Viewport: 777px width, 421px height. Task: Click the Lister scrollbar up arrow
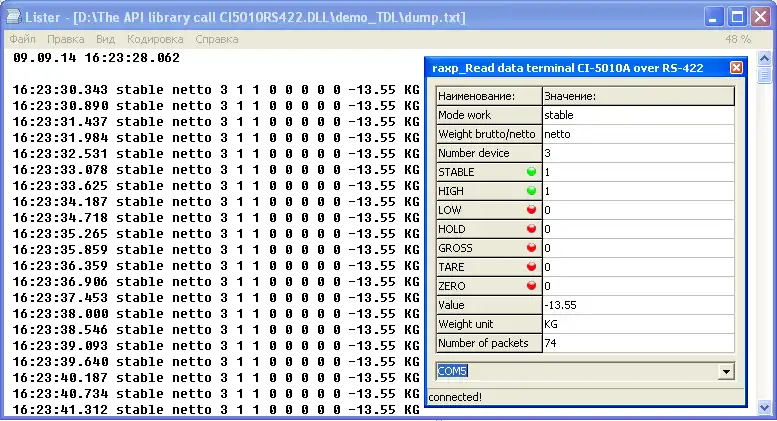764,59
